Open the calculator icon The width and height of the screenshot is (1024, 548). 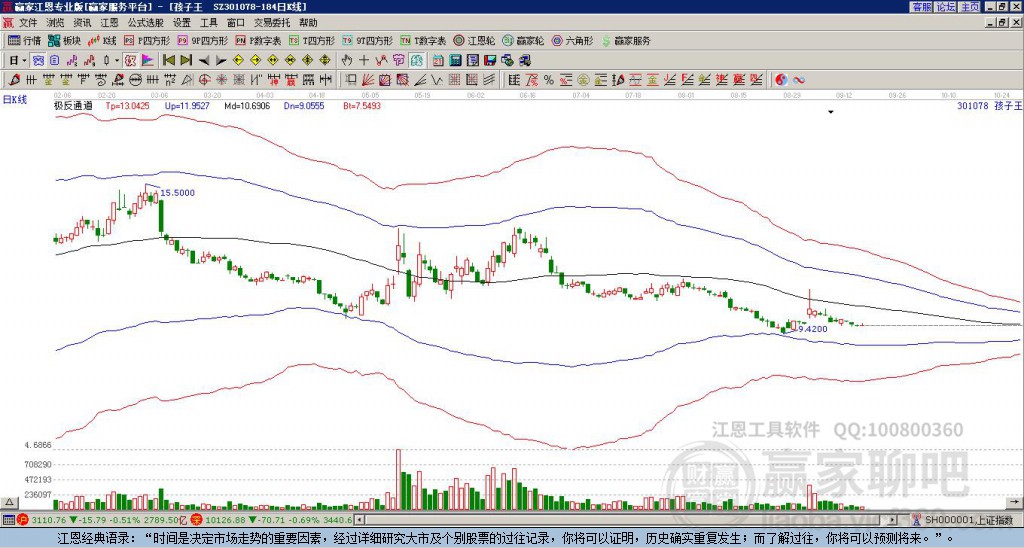click(455, 61)
